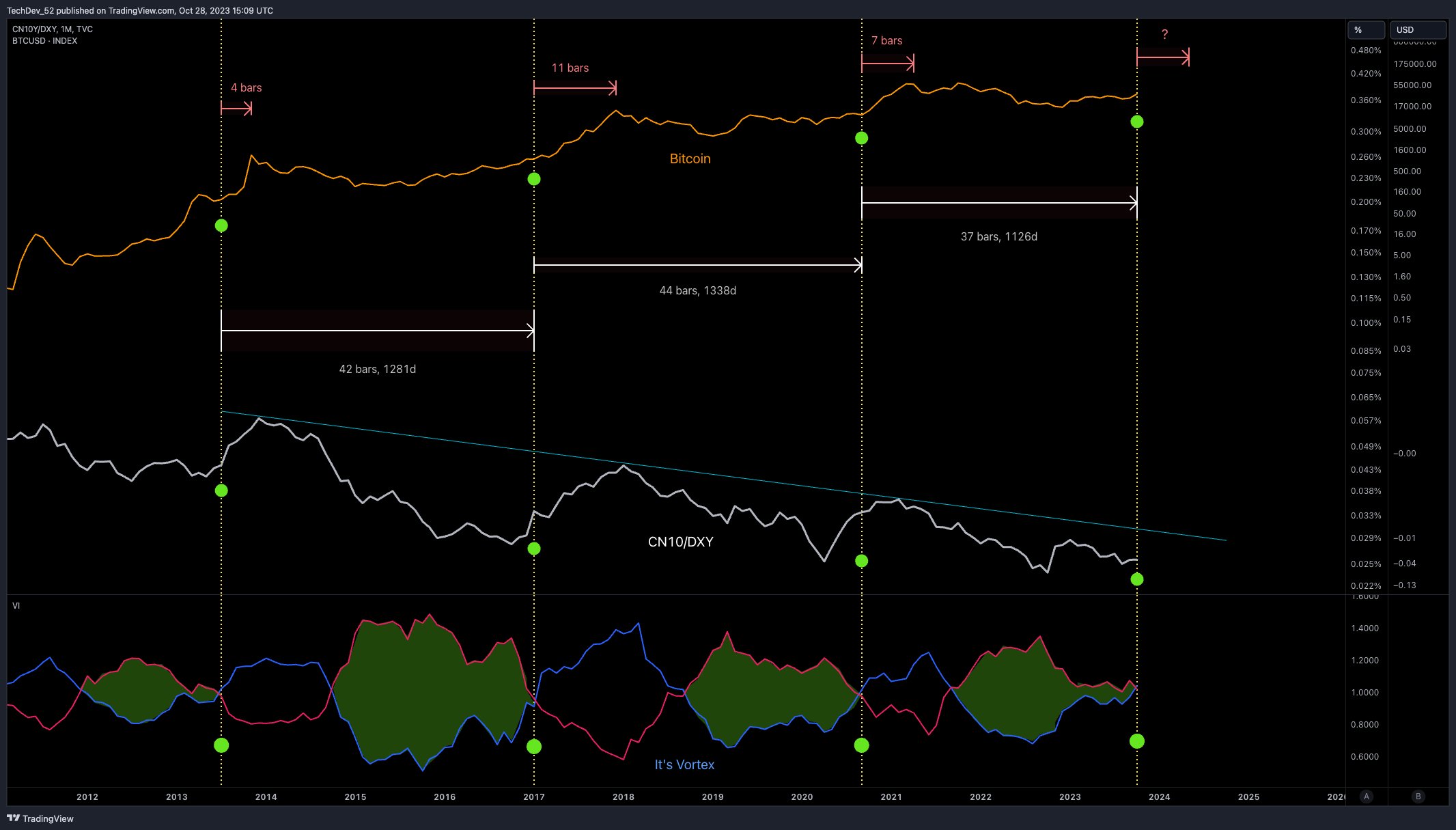Click the '37 bars, 1126d' measurement label
The image size is (1456, 830).
coord(998,236)
